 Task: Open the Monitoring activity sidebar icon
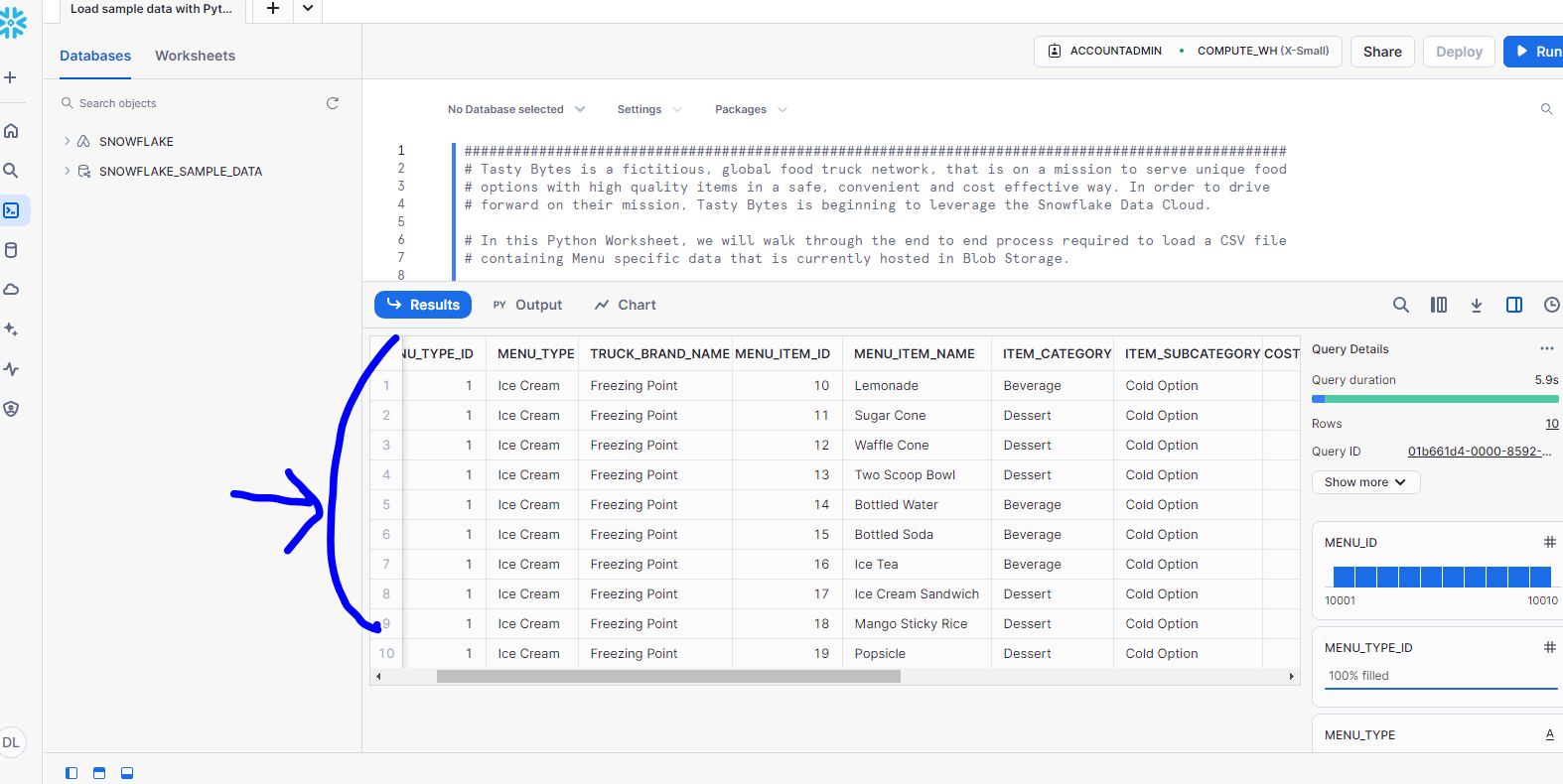coord(11,369)
